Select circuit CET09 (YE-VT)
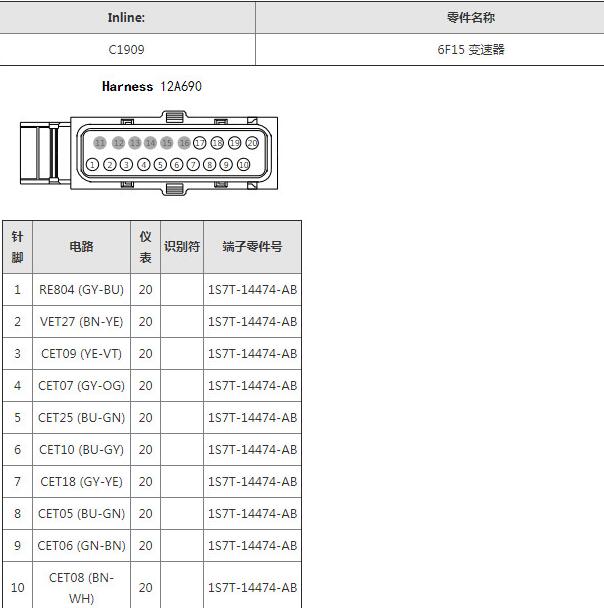Viewport: 604px width, 608px height. (x=81, y=354)
